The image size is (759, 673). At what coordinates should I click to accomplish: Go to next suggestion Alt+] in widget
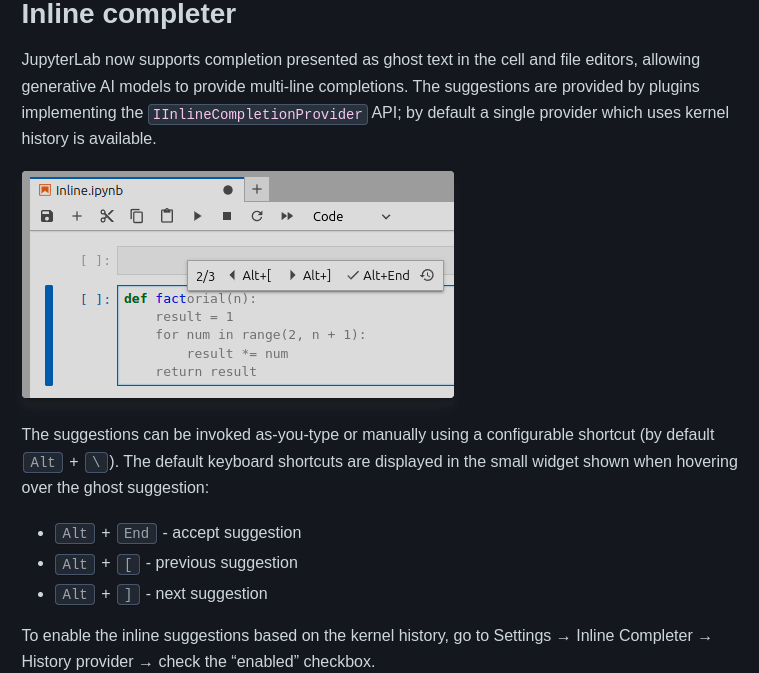click(x=310, y=275)
